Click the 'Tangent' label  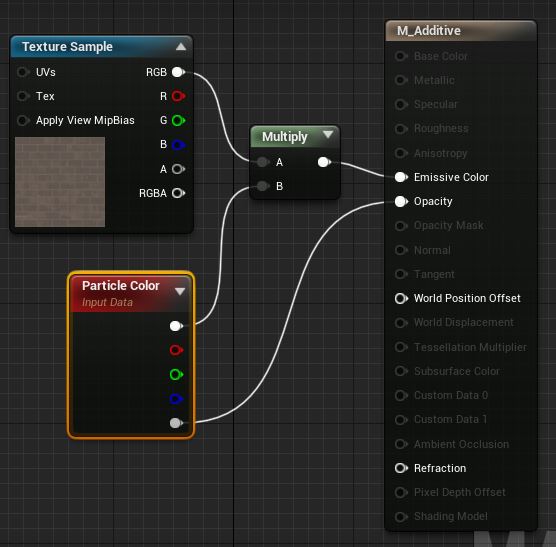point(434,274)
